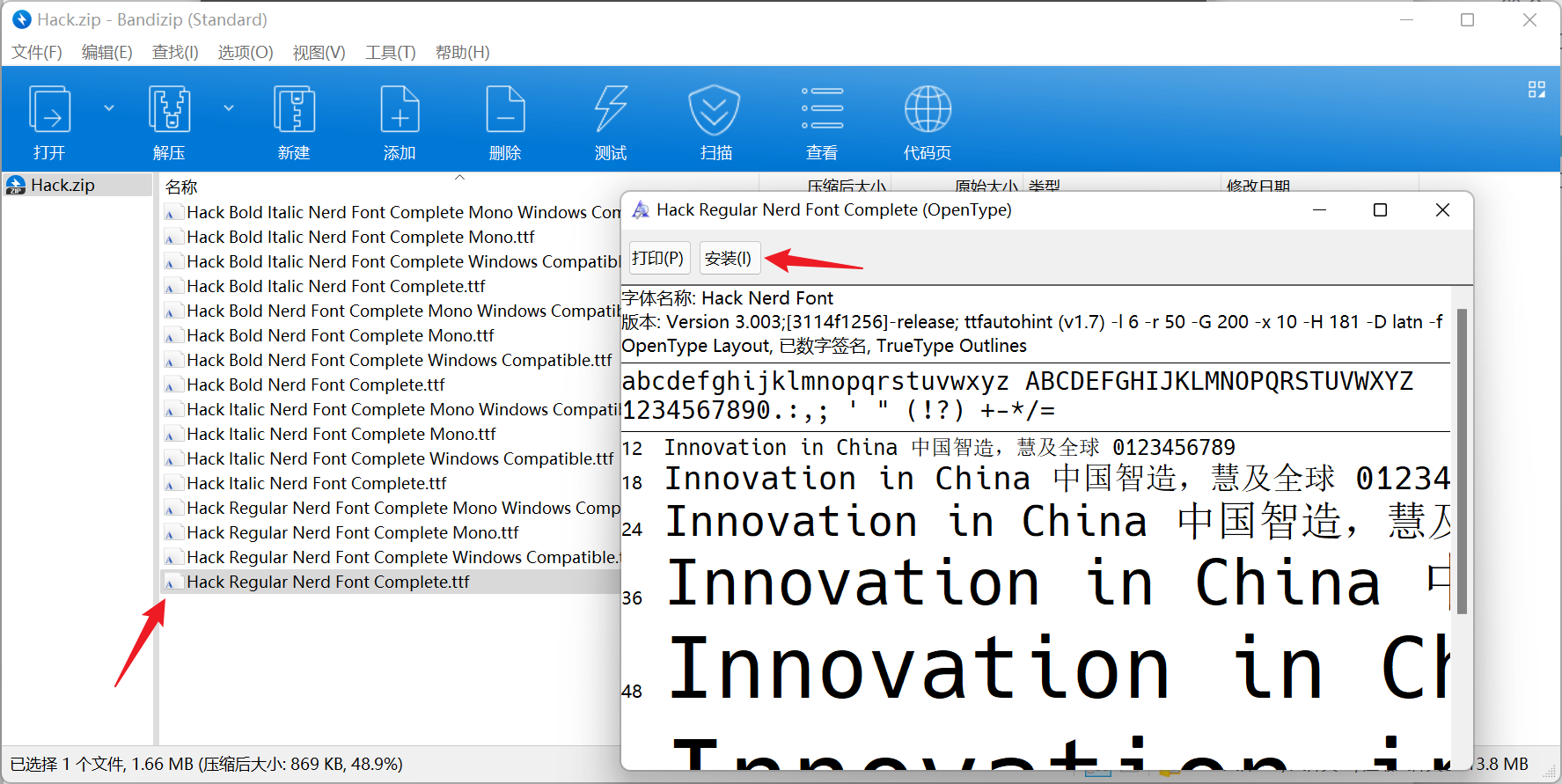Click the font preview window's title bar icon
This screenshot has width=1562, height=784.
641,210
